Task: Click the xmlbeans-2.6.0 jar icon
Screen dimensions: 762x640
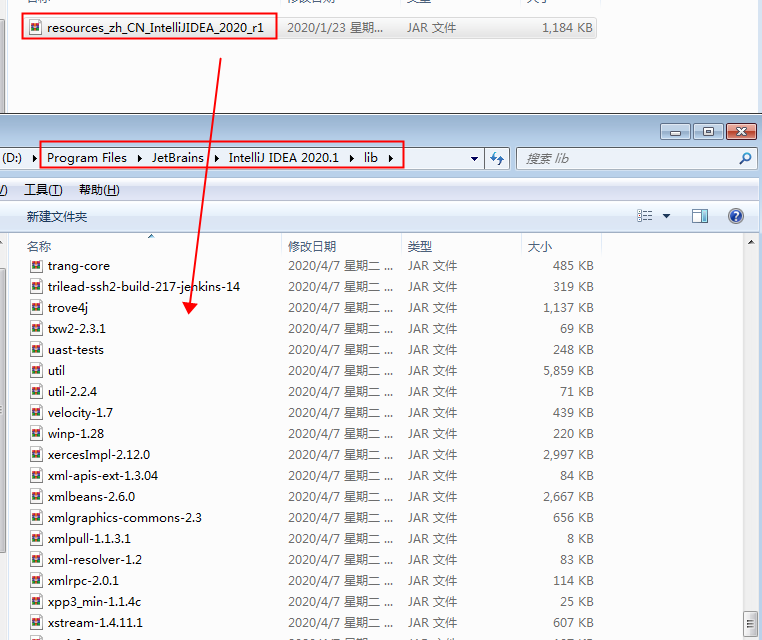Action: 36,496
